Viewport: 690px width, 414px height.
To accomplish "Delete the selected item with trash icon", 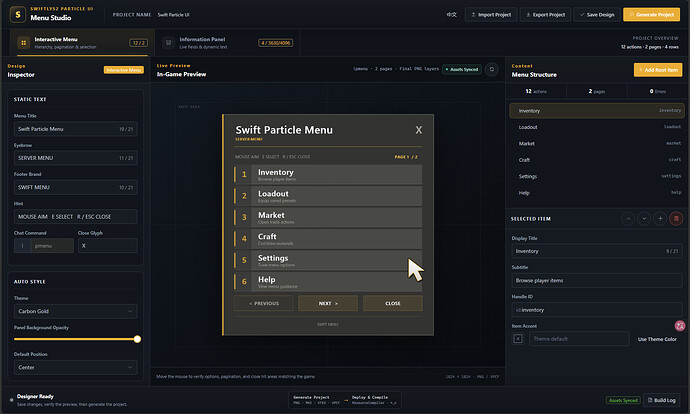I will [676, 219].
